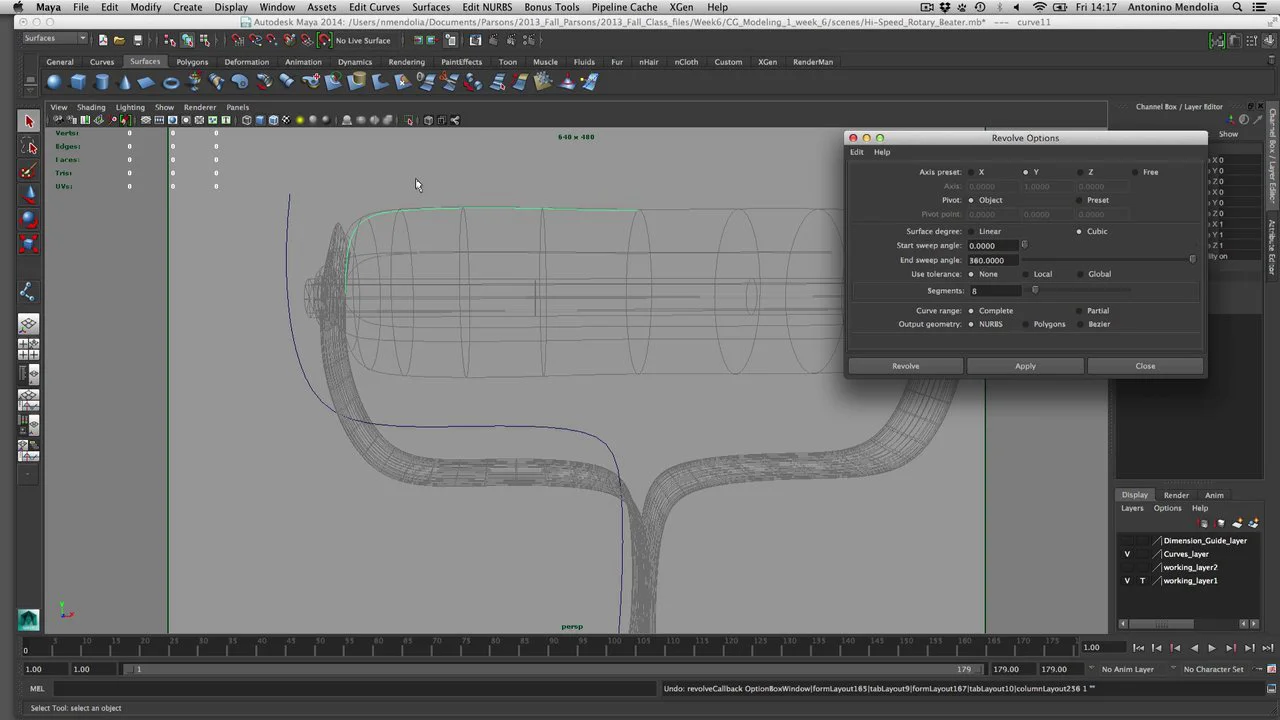This screenshot has height=720, width=1280.
Task: Toggle wireframe shading in viewport toolbar
Action: pyautogui.click(x=246, y=120)
